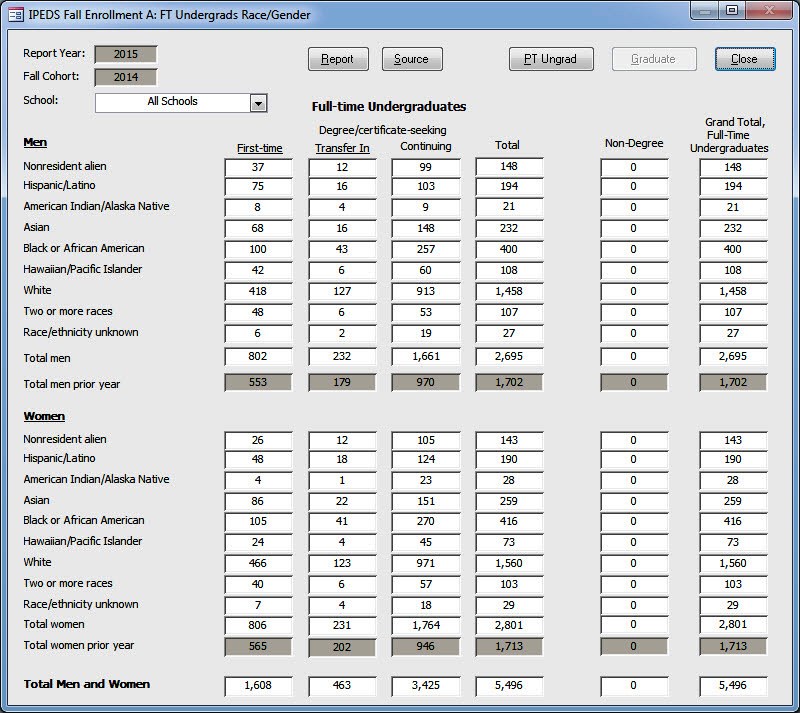Select Total men prior year Total field

pyautogui.click(x=509, y=382)
